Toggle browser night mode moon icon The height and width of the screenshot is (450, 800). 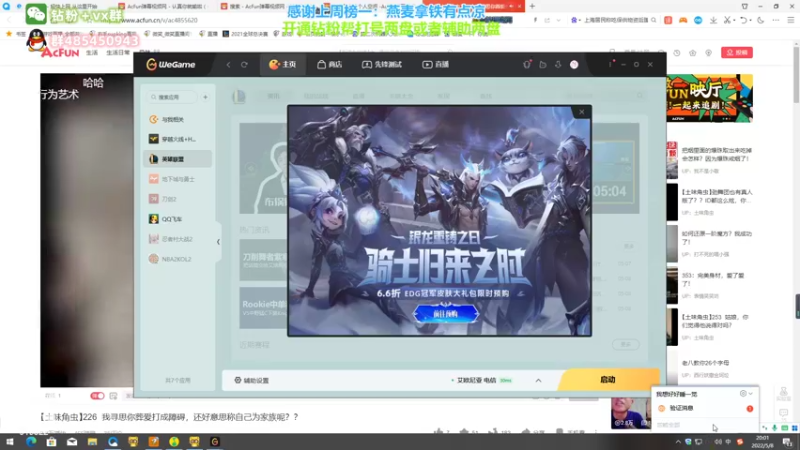(x=761, y=20)
